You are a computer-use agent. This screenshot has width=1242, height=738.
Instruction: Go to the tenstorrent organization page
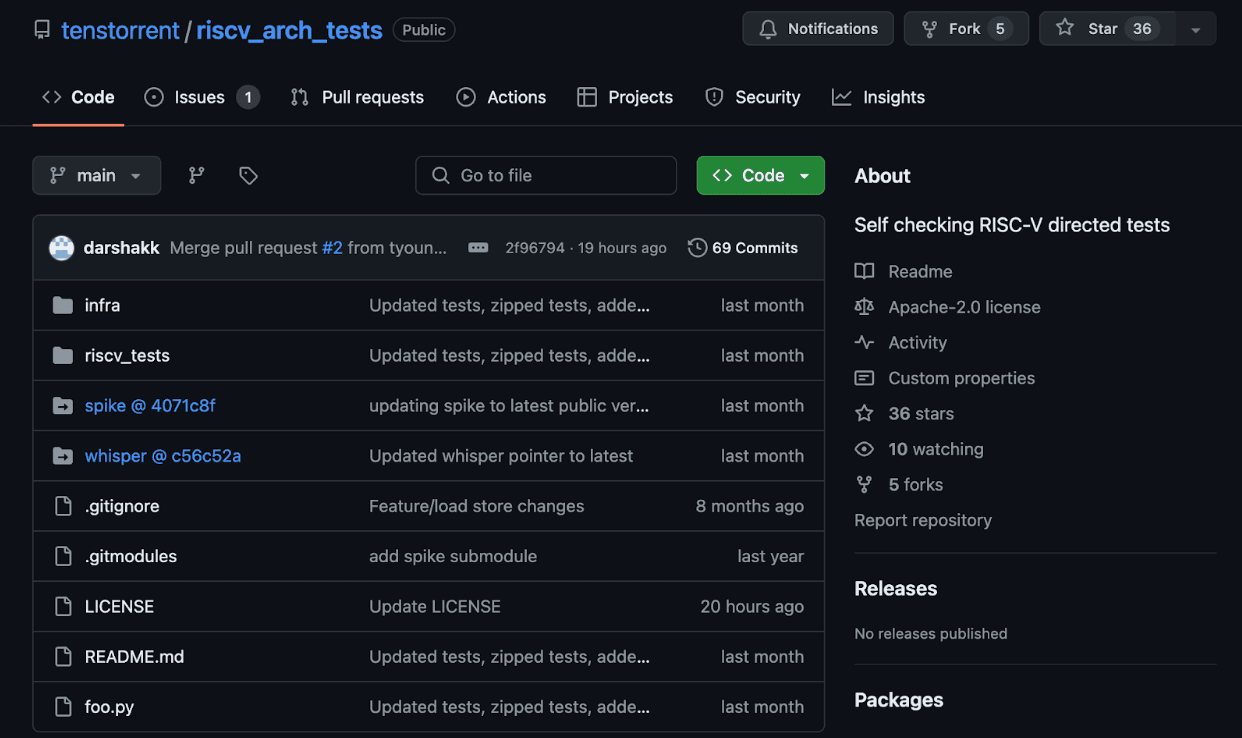tap(120, 30)
